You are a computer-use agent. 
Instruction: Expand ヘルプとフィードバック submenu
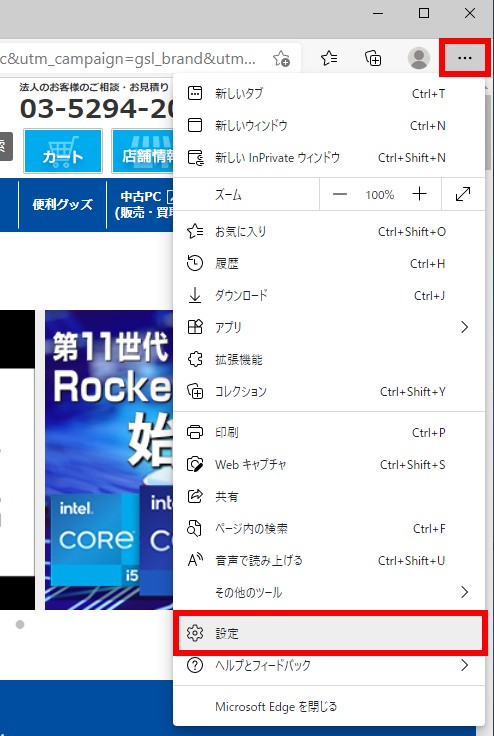click(329, 665)
